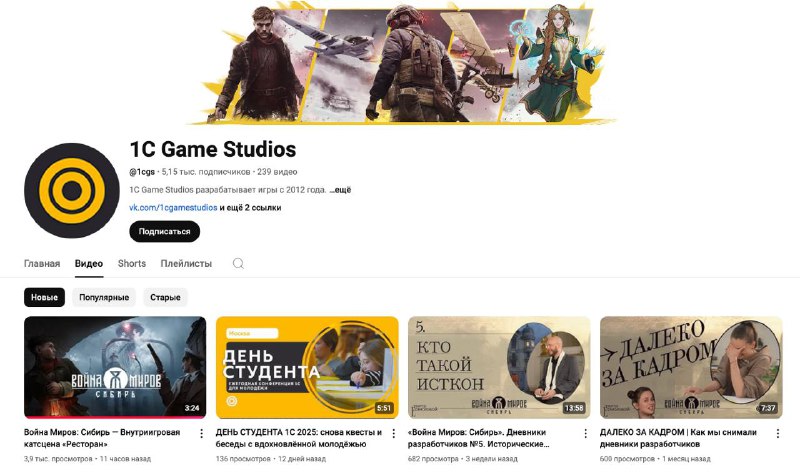Expand channel description with ...ещё
The height and width of the screenshot is (476, 800).
point(340,190)
